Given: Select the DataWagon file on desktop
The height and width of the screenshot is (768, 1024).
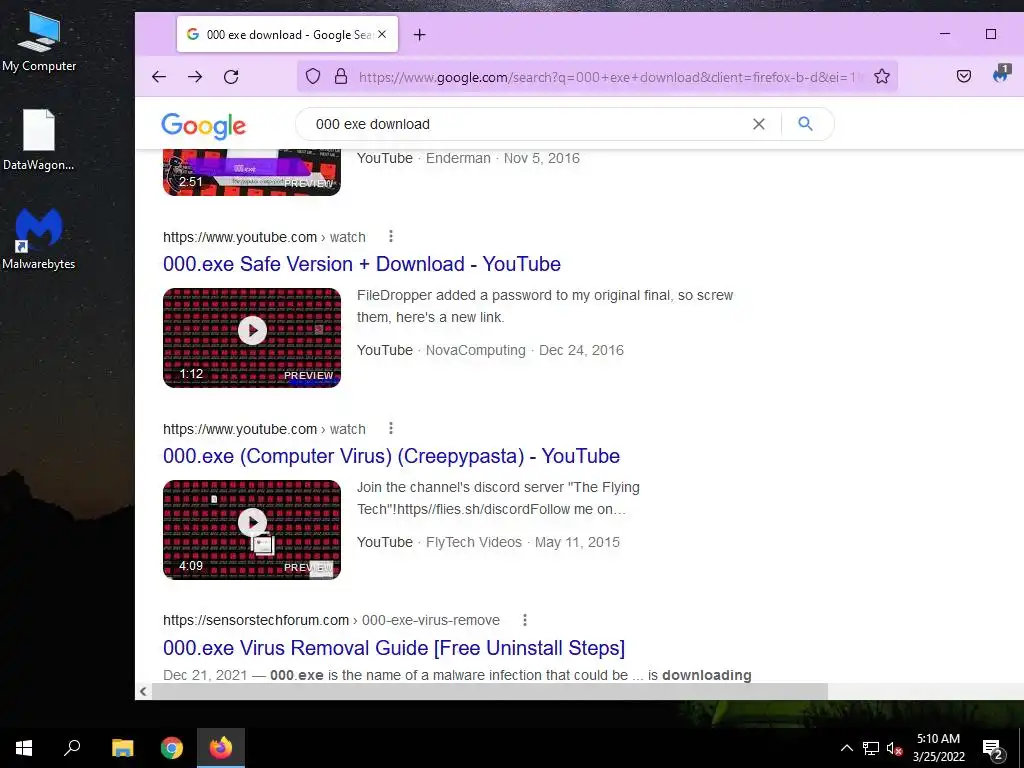Looking at the screenshot, I should coord(39,140).
